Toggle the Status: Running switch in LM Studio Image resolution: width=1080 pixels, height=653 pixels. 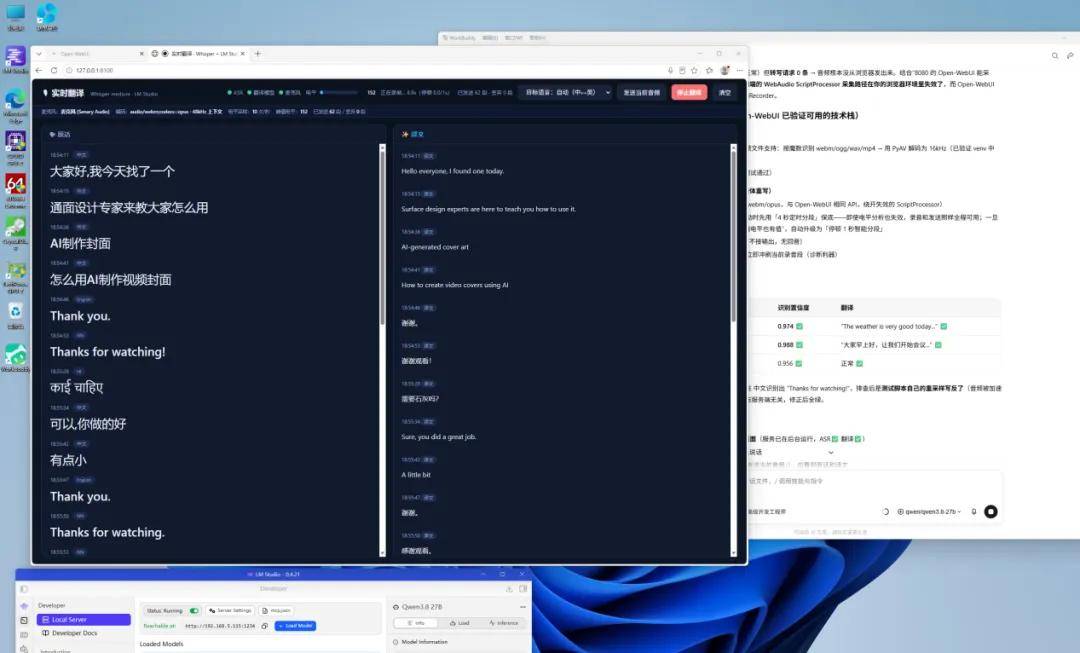coord(194,610)
